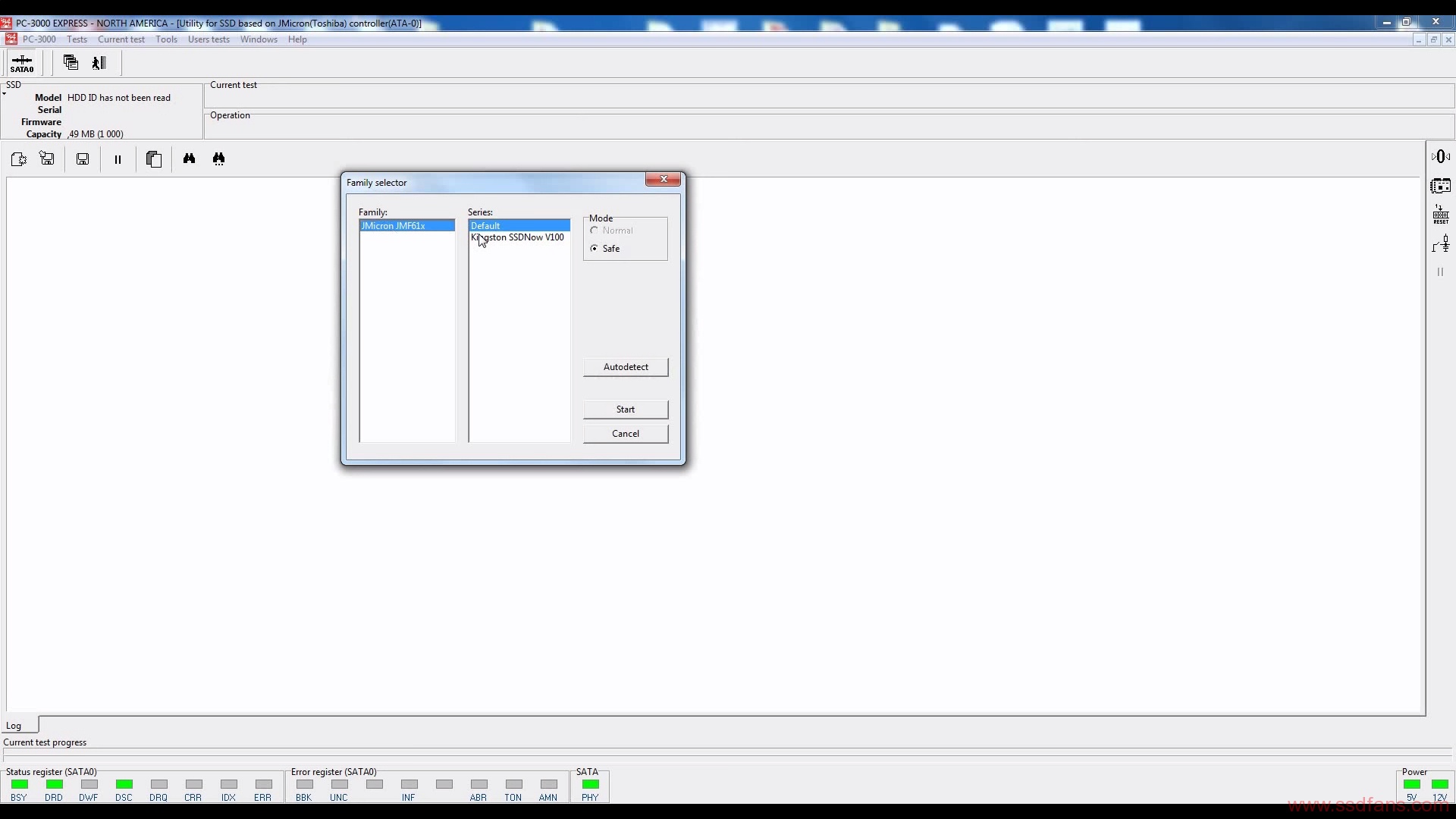The height and width of the screenshot is (819, 1456).
Task: Open the Tests menu
Action: [x=77, y=39]
